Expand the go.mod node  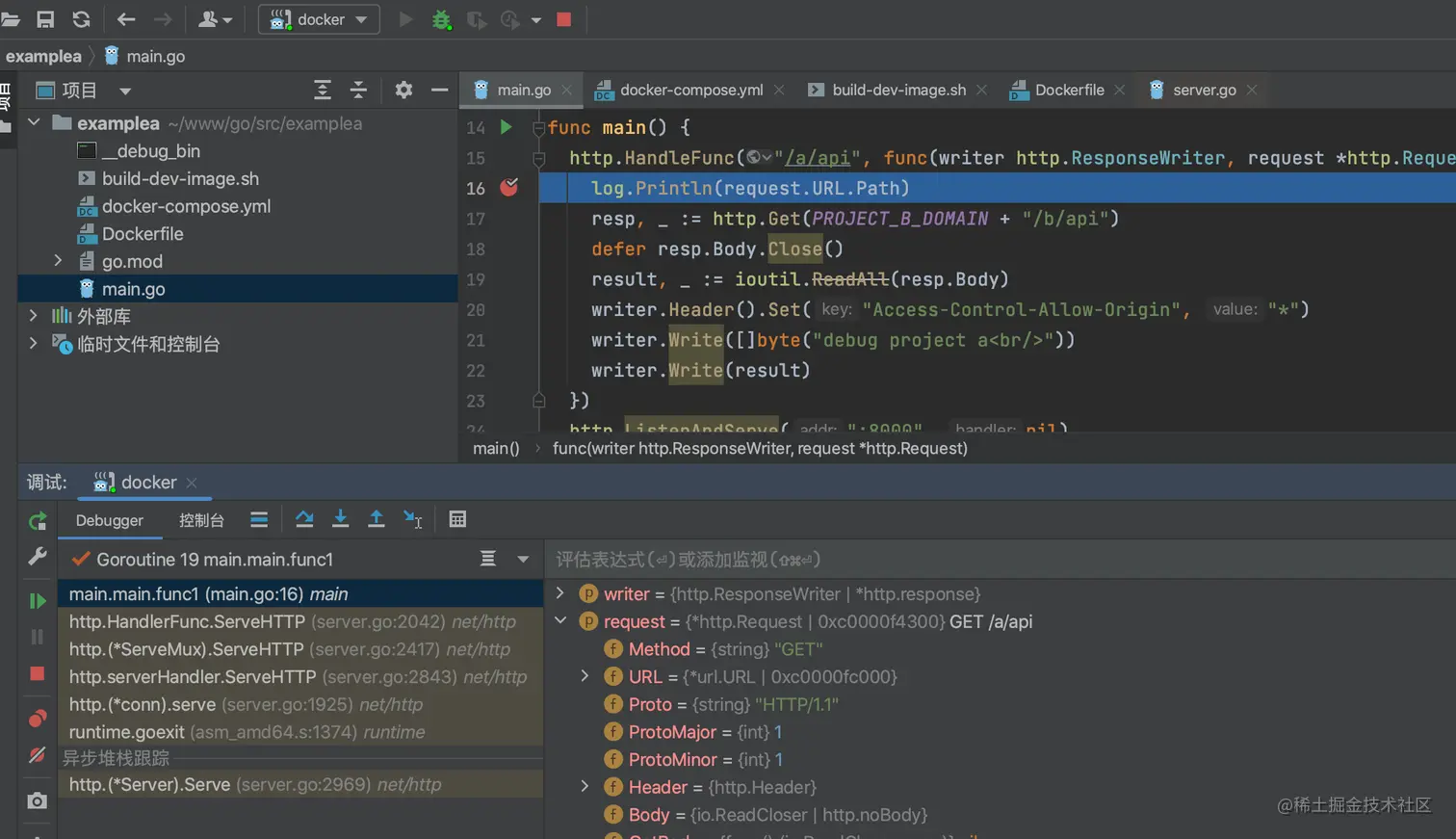click(x=58, y=261)
